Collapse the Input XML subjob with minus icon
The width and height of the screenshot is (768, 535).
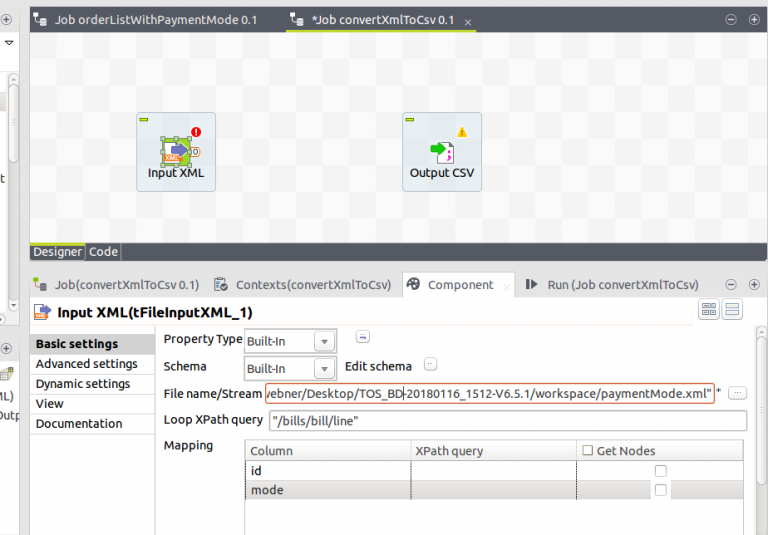tap(143, 120)
